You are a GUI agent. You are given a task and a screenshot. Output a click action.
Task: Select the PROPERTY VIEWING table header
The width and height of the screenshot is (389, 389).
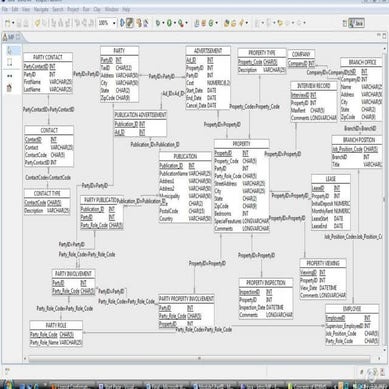[323, 263]
